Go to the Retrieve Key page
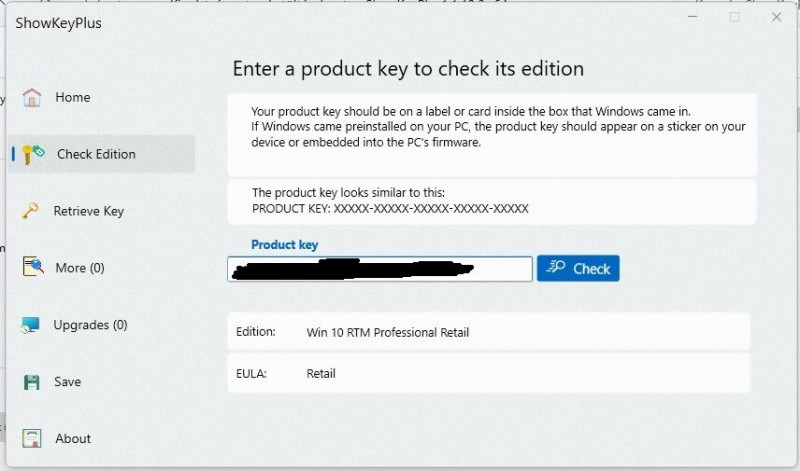This screenshot has width=800, height=471. click(x=89, y=211)
